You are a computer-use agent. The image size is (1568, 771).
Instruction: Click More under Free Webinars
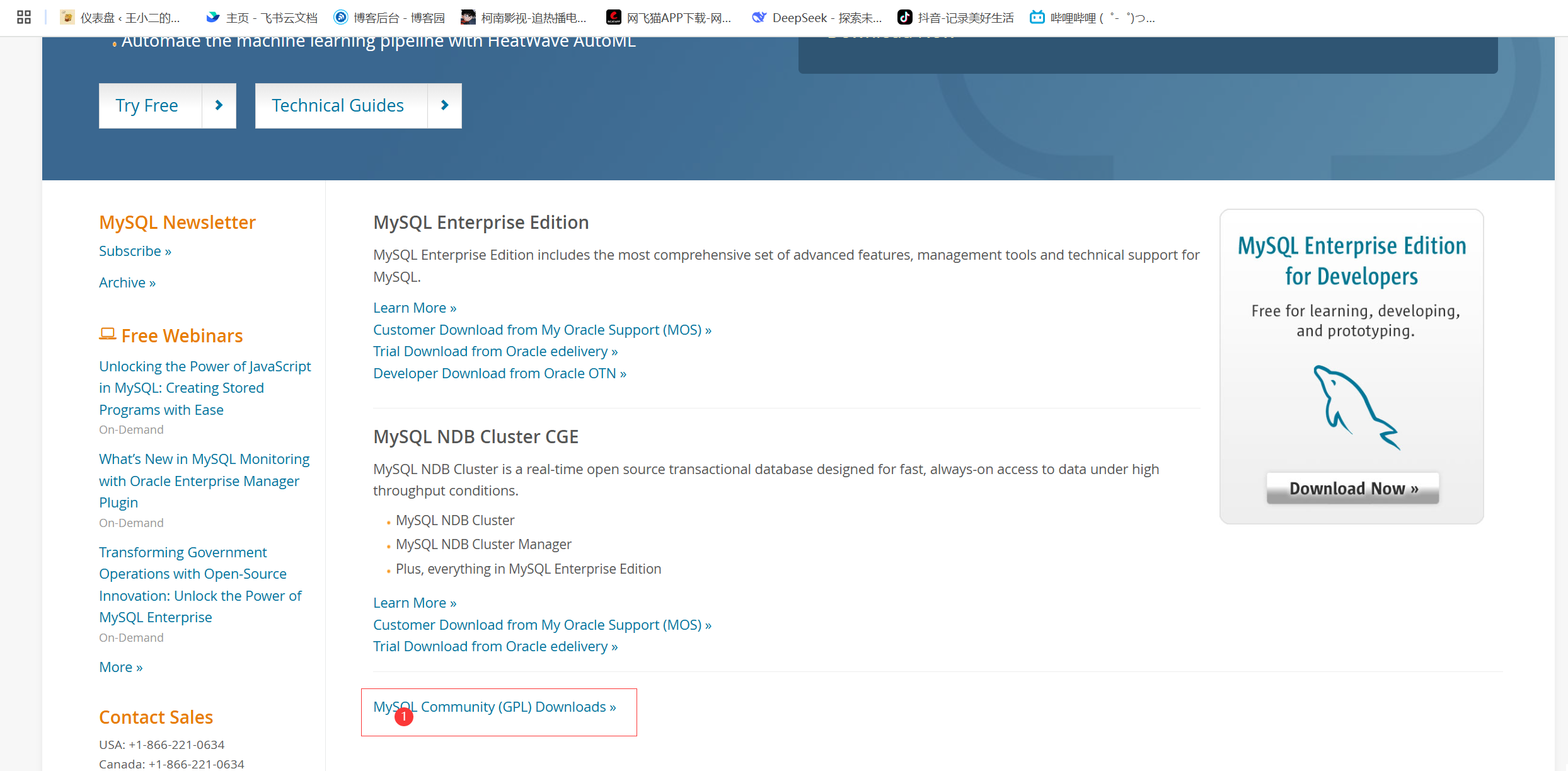[120, 667]
